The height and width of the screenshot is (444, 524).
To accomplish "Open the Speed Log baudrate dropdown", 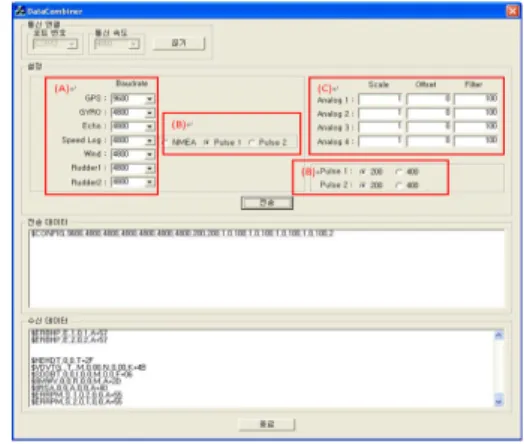I will coord(150,141).
